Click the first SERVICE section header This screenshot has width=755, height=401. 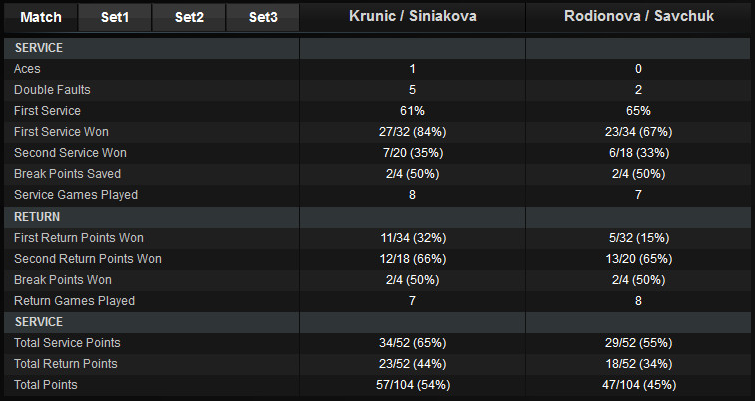pyautogui.click(x=39, y=48)
